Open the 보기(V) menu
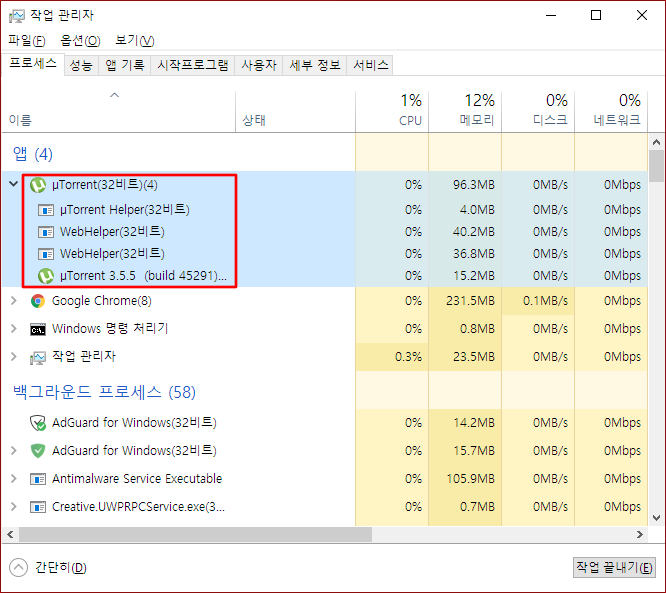The image size is (666, 593). click(x=135, y=40)
